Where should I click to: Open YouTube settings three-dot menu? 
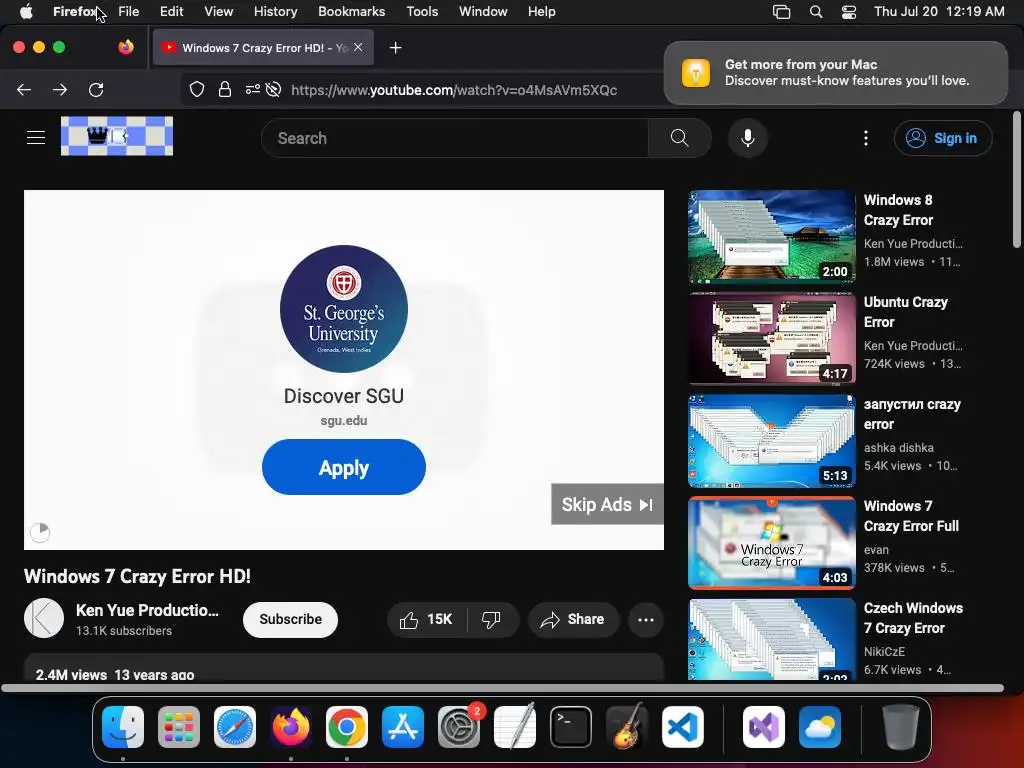pyautogui.click(x=865, y=138)
